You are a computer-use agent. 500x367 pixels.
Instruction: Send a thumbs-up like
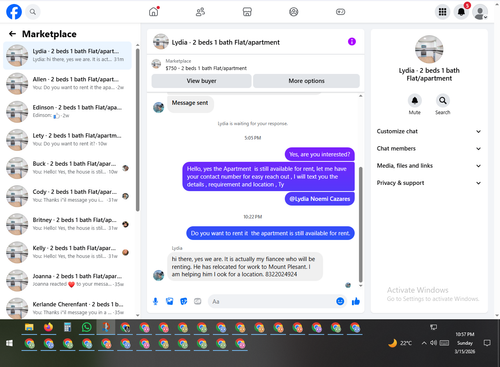click(356, 301)
